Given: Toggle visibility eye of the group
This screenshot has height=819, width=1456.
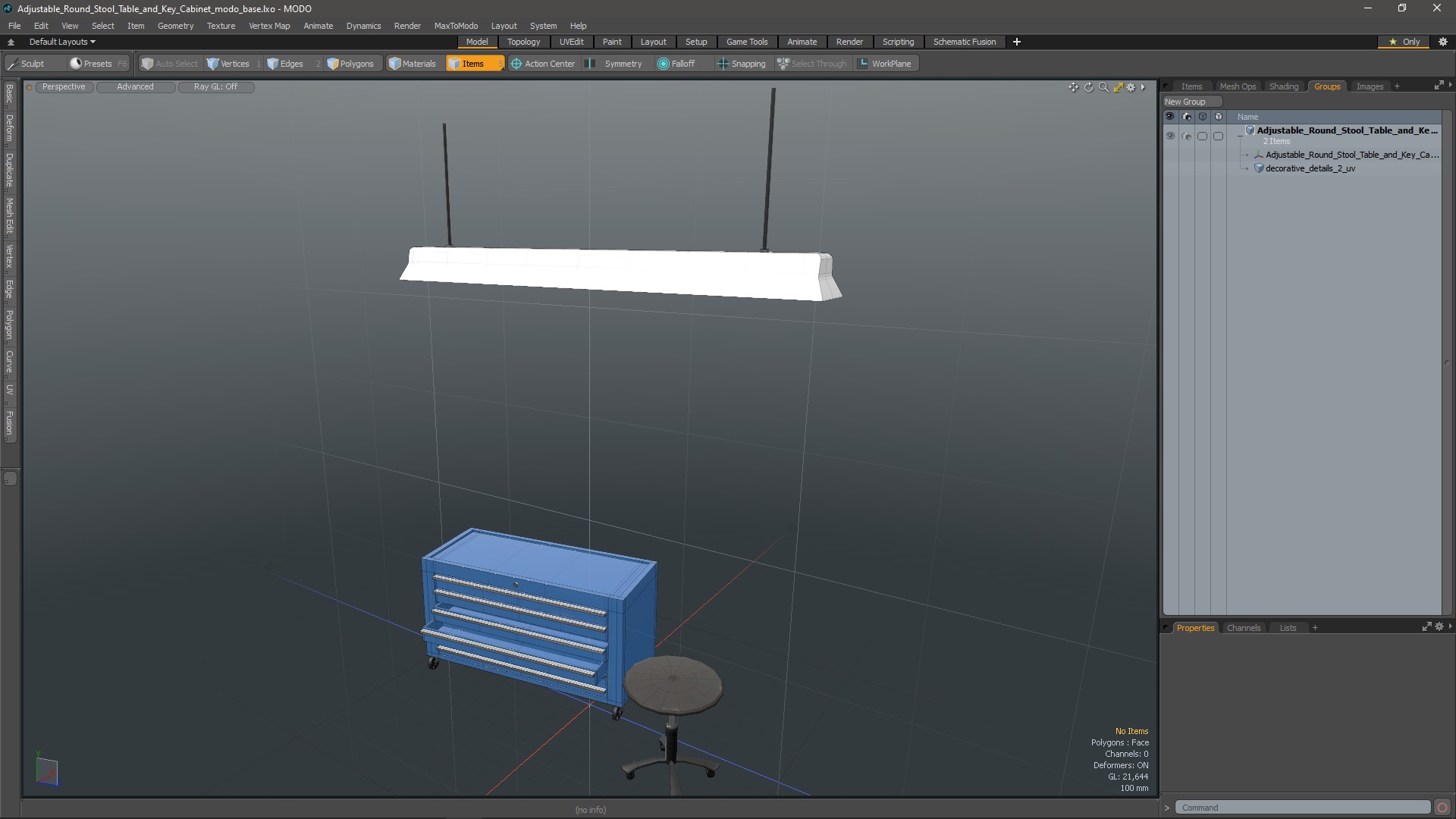Looking at the screenshot, I should (1170, 136).
